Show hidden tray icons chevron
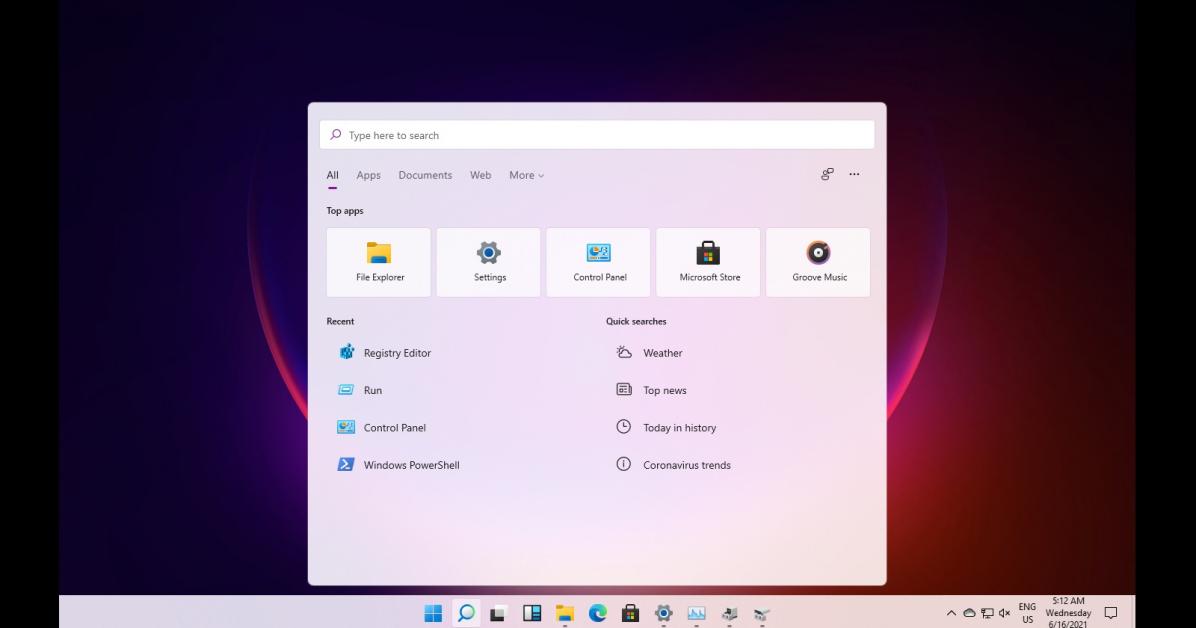 click(951, 613)
